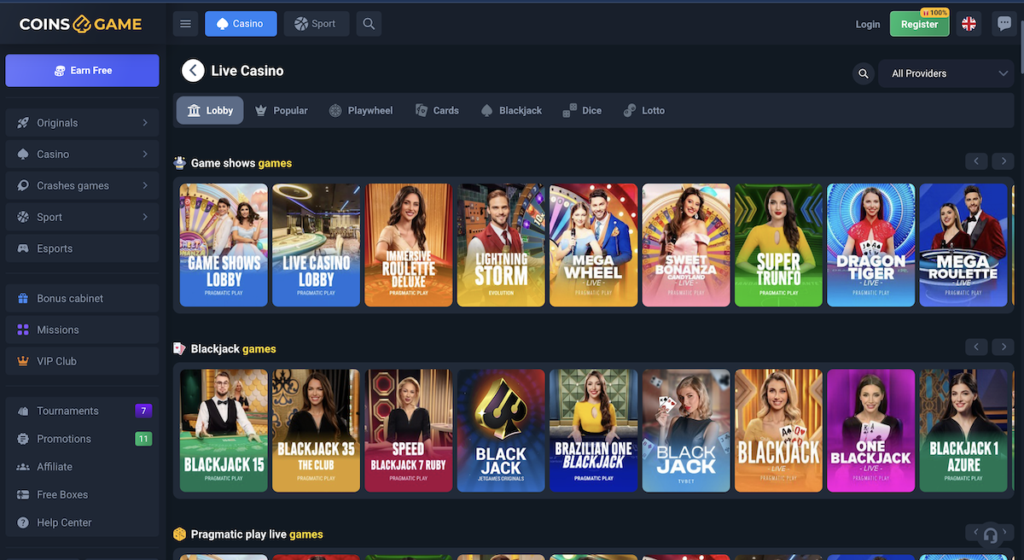This screenshot has width=1024, height=560.
Task: Click the Coins Game logo
Action: tap(80, 24)
